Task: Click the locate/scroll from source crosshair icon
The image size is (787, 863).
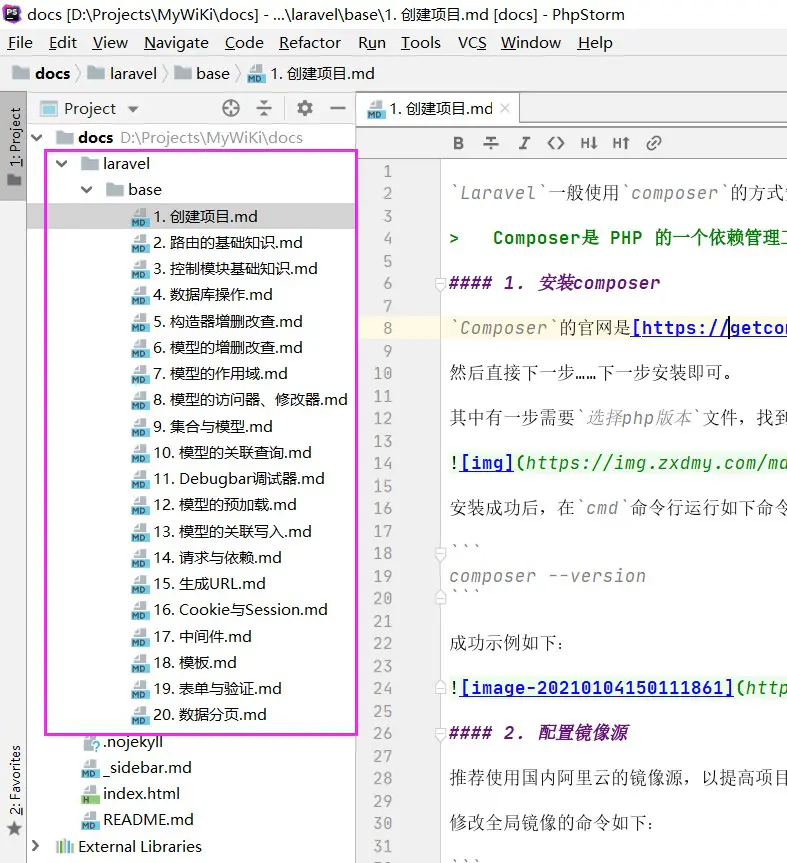Action: click(x=231, y=108)
